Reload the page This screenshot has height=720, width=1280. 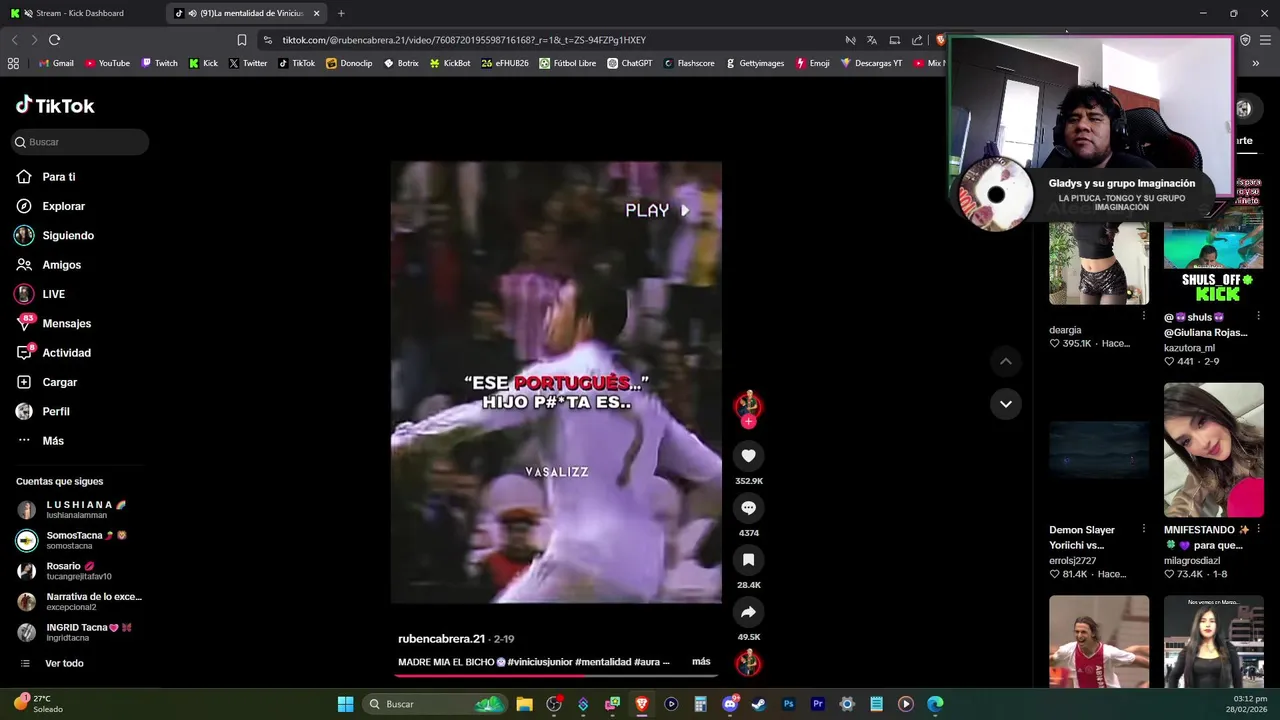point(54,40)
